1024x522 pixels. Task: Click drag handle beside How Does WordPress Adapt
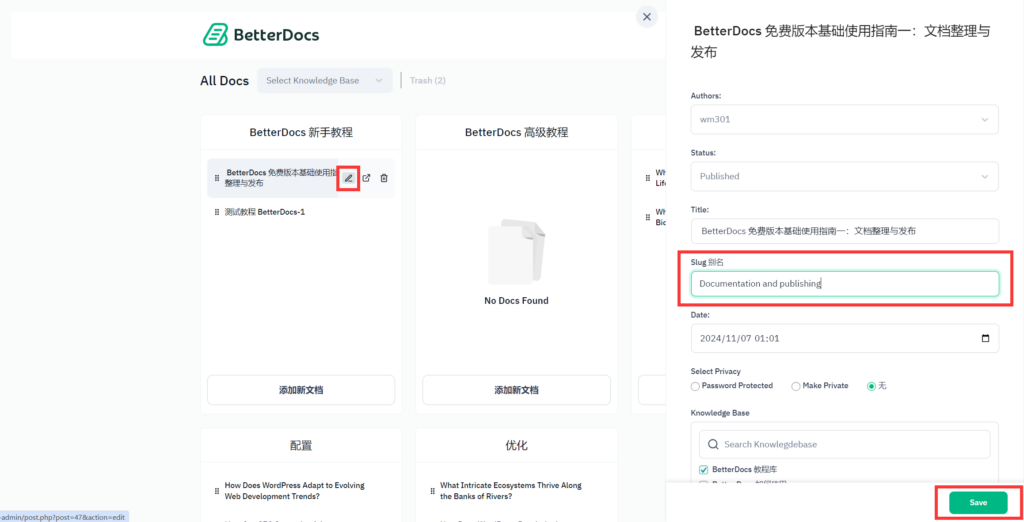217,491
